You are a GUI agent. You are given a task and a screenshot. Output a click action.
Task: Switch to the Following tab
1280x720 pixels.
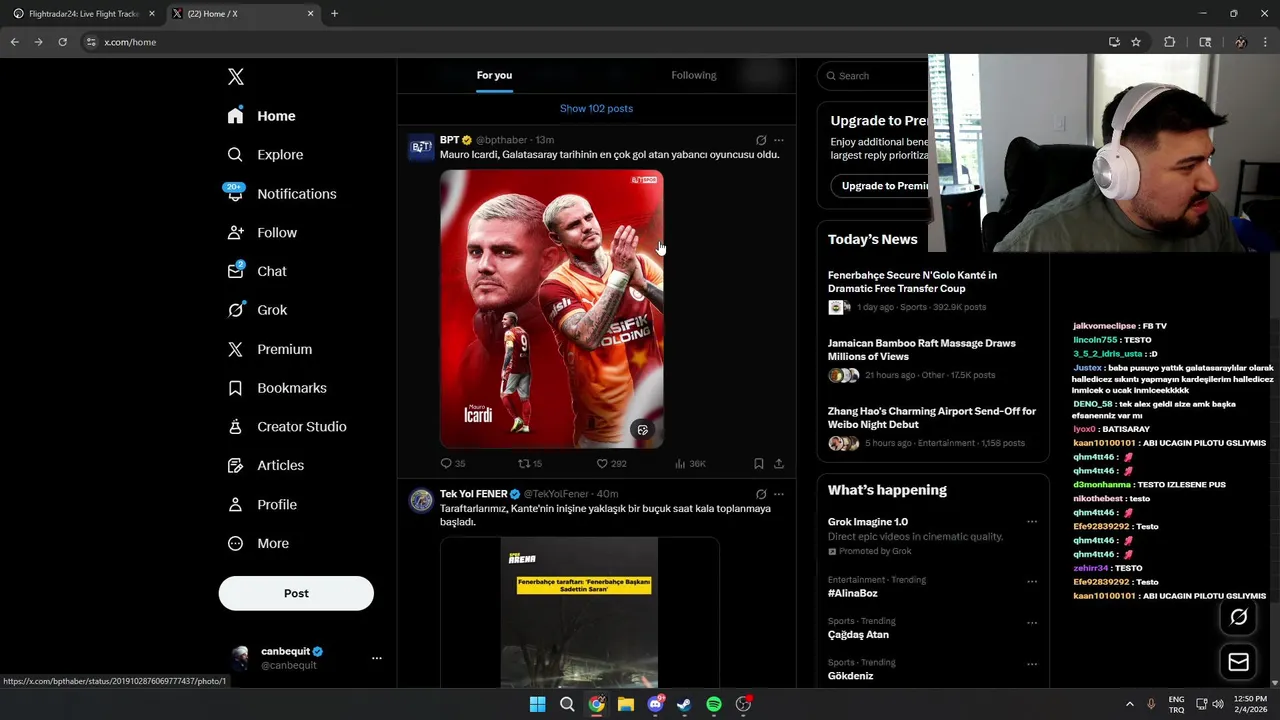[694, 75]
